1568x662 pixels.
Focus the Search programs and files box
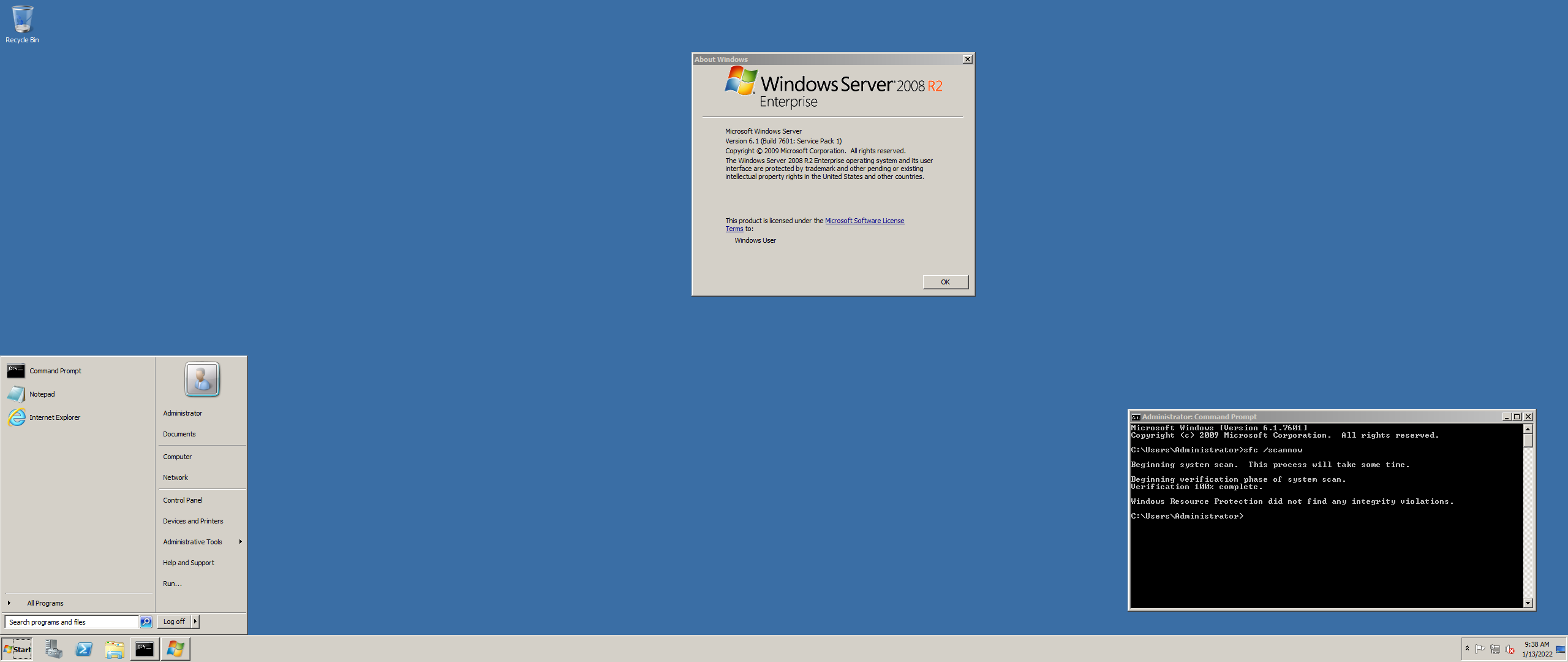(71, 622)
